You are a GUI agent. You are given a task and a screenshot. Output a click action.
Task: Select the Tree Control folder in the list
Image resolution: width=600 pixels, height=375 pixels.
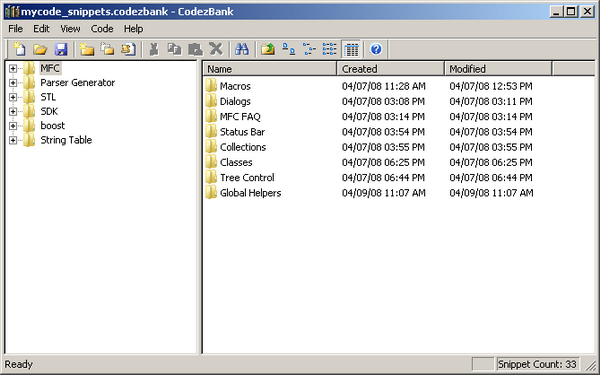click(247, 178)
